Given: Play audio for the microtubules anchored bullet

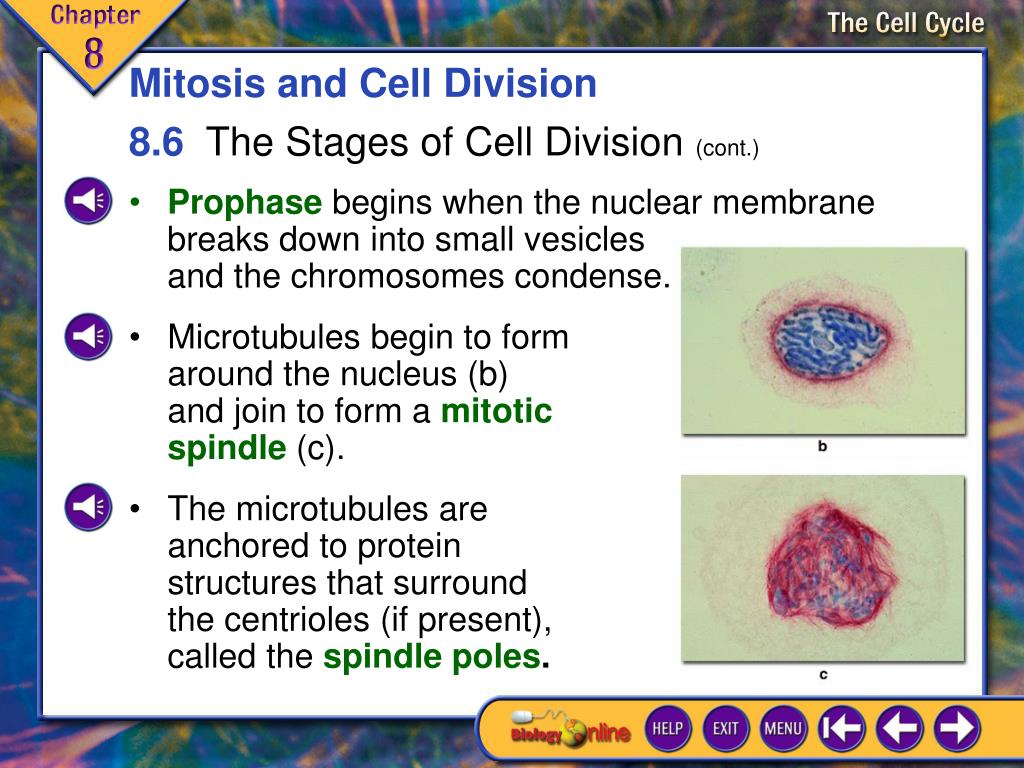Looking at the screenshot, I should pyautogui.click(x=88, y=506).
